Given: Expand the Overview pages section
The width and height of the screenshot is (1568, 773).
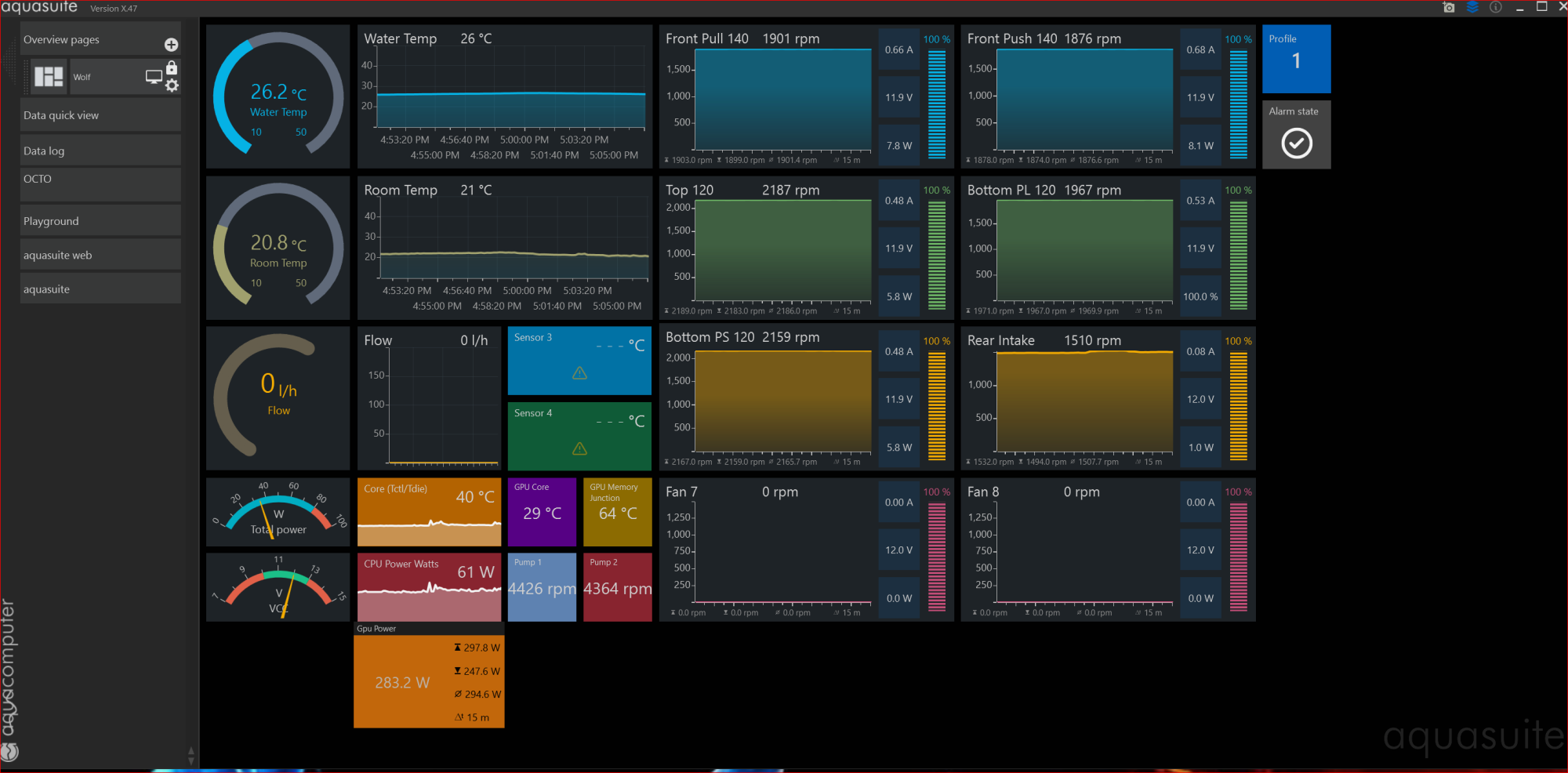Looking at the screenshot, I should pos(100,39).
